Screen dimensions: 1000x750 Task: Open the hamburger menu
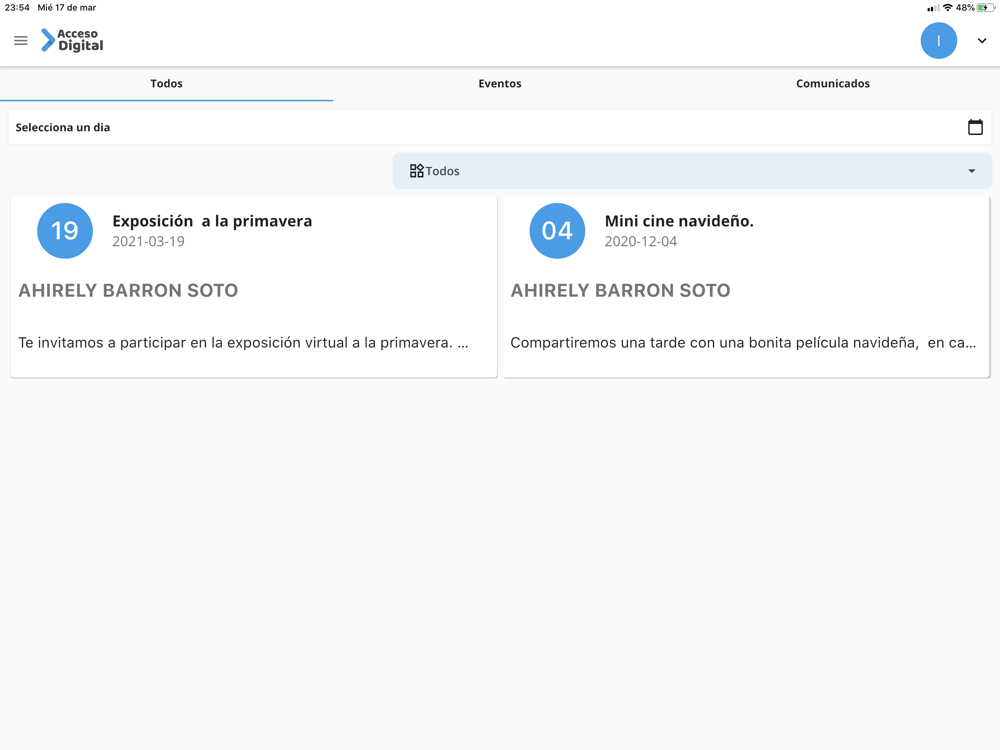point(20,41)
